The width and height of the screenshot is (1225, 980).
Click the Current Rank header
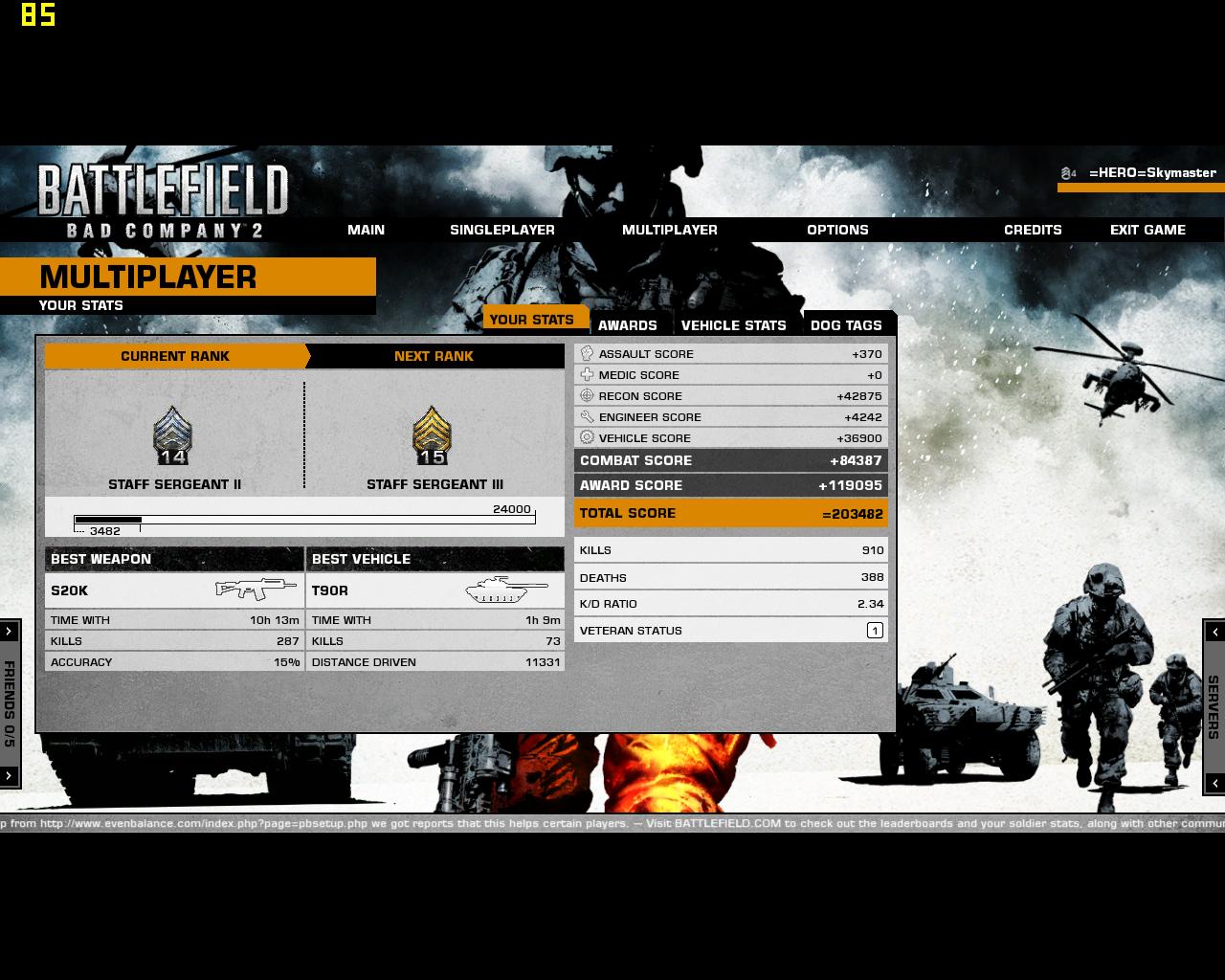click(x=175, y=356)
